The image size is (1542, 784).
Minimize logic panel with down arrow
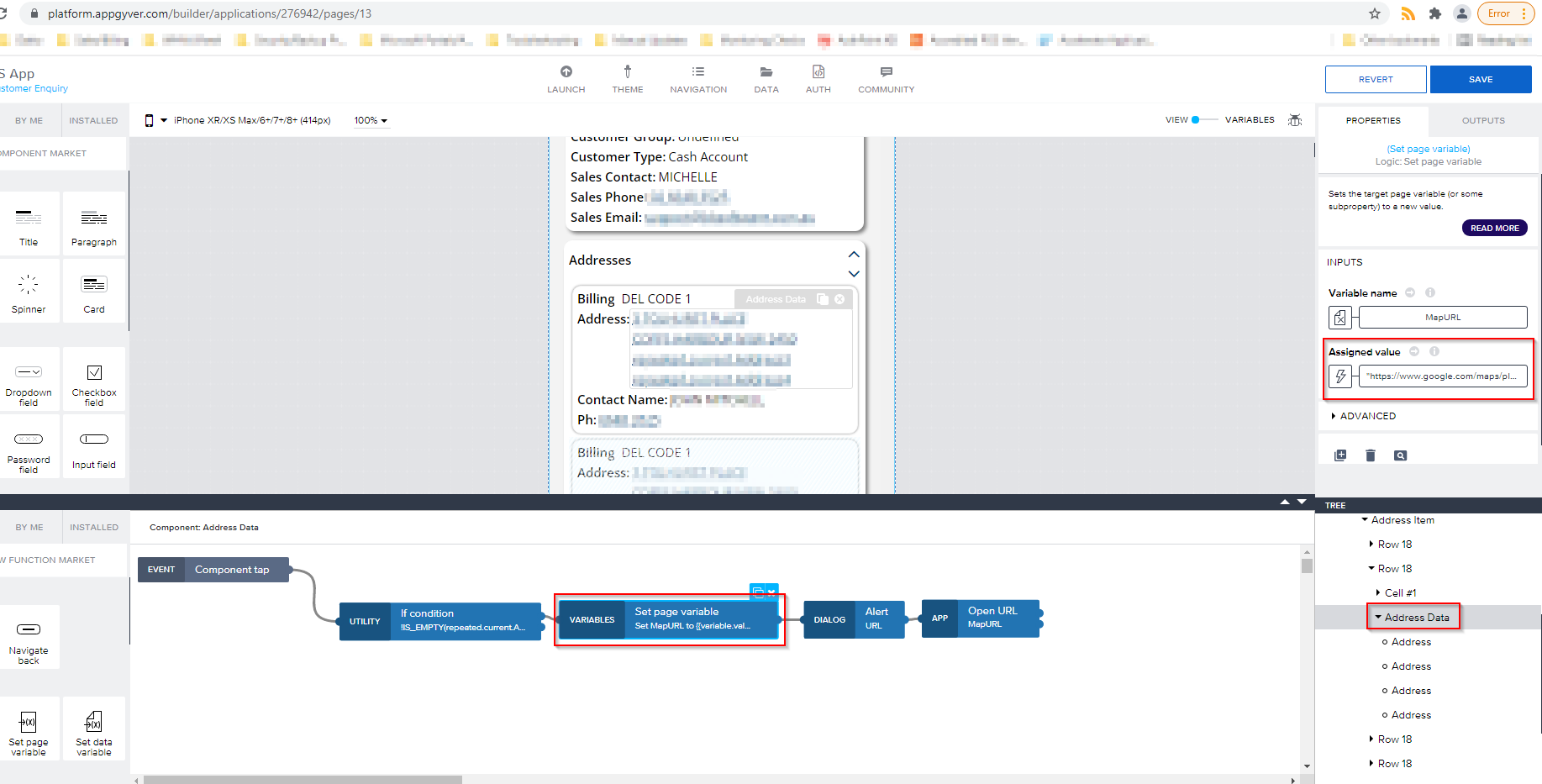point(1302,502)
